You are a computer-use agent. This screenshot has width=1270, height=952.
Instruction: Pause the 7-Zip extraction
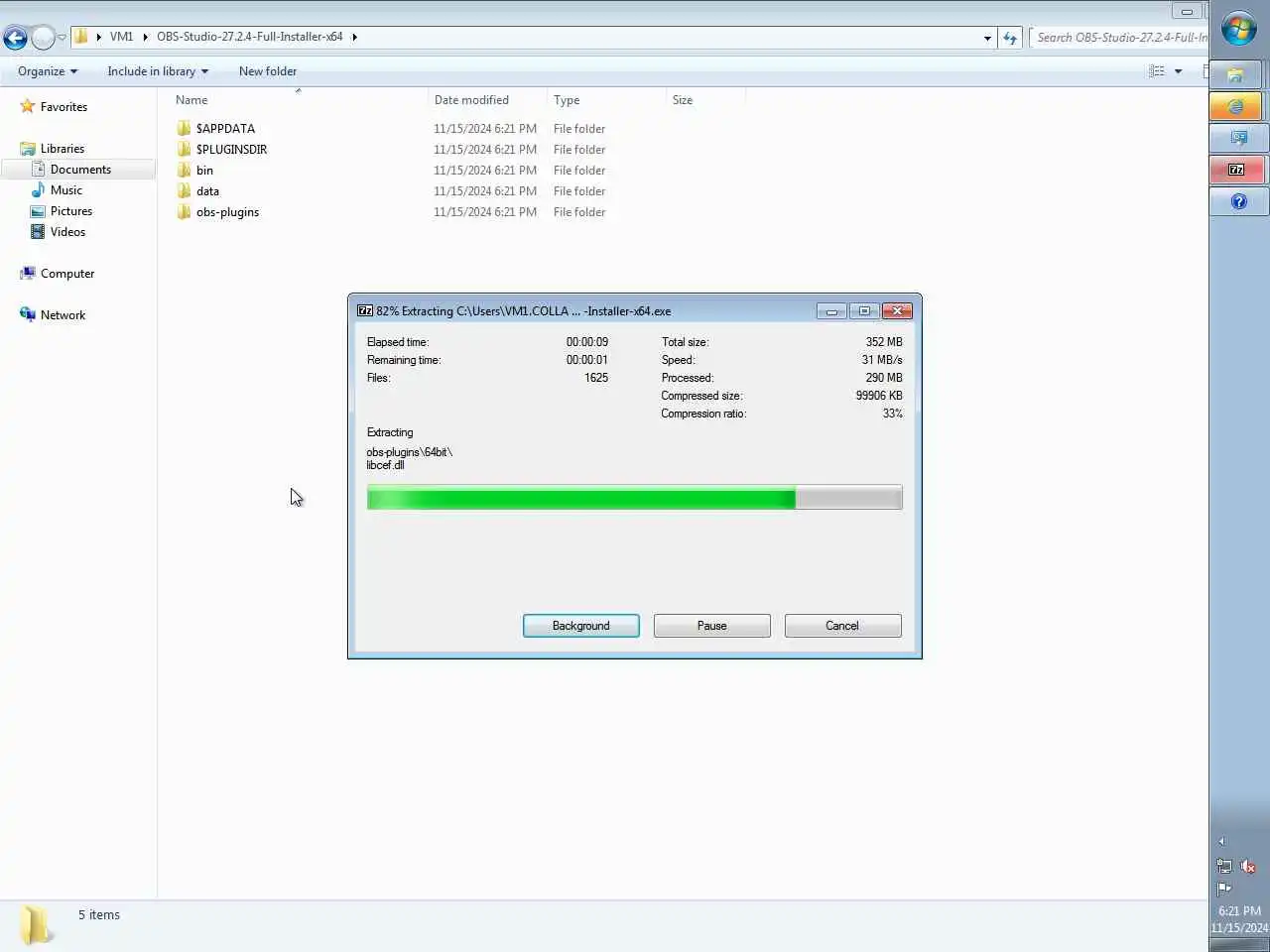point(712,626)
